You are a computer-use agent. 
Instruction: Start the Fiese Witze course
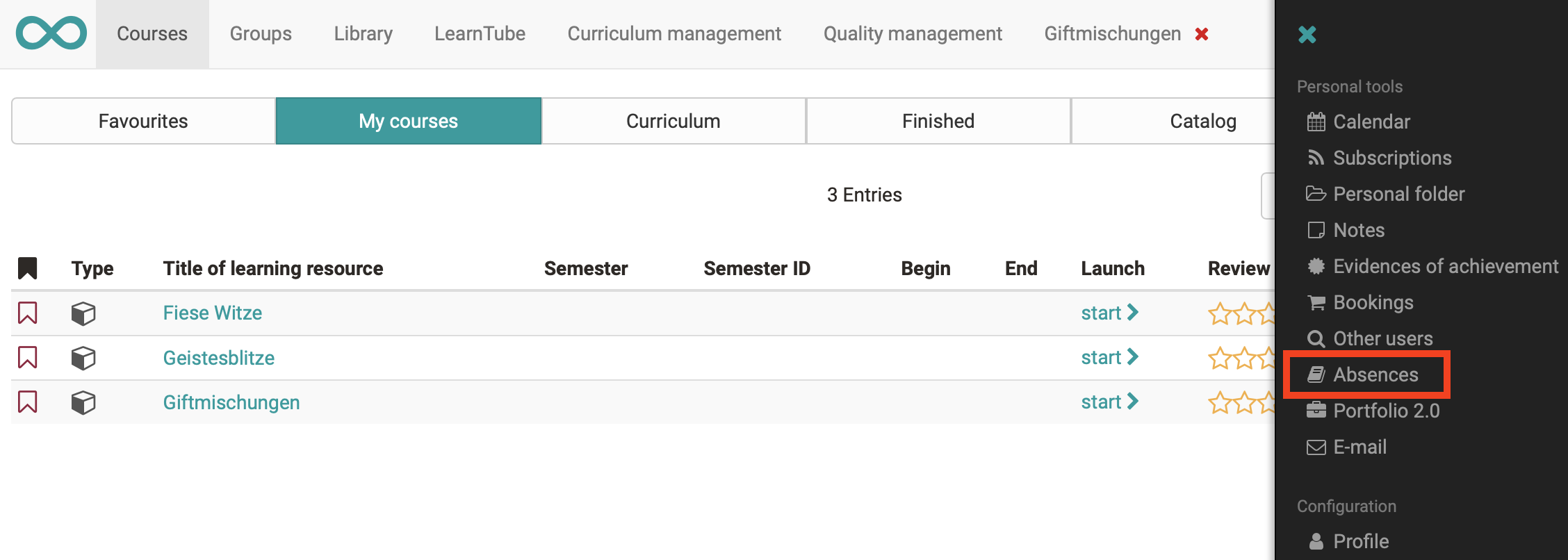1109,313
